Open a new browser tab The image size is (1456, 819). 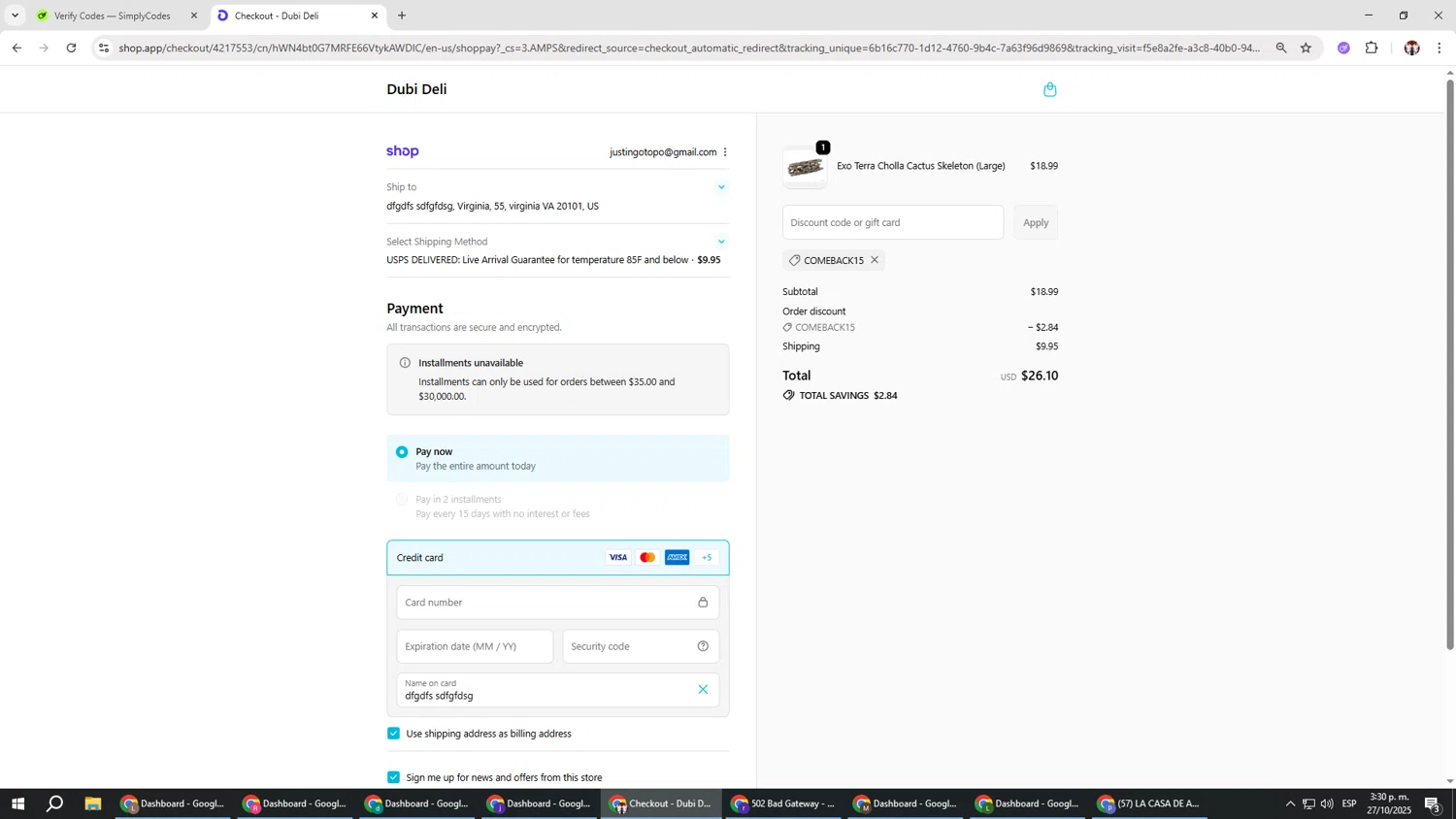click(x=402, y=16)
